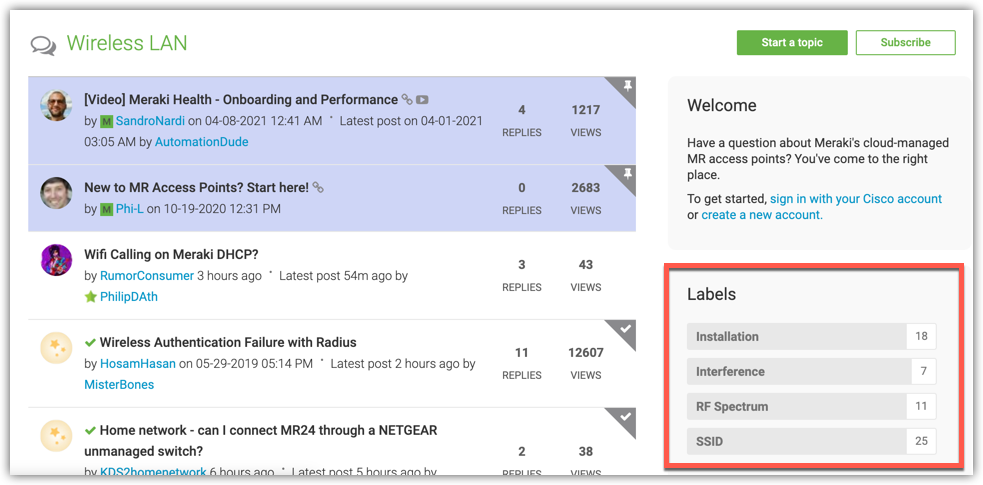Click the 2683 views count
Viewport: 983px width, 485px height.
[x=586, y=188]
